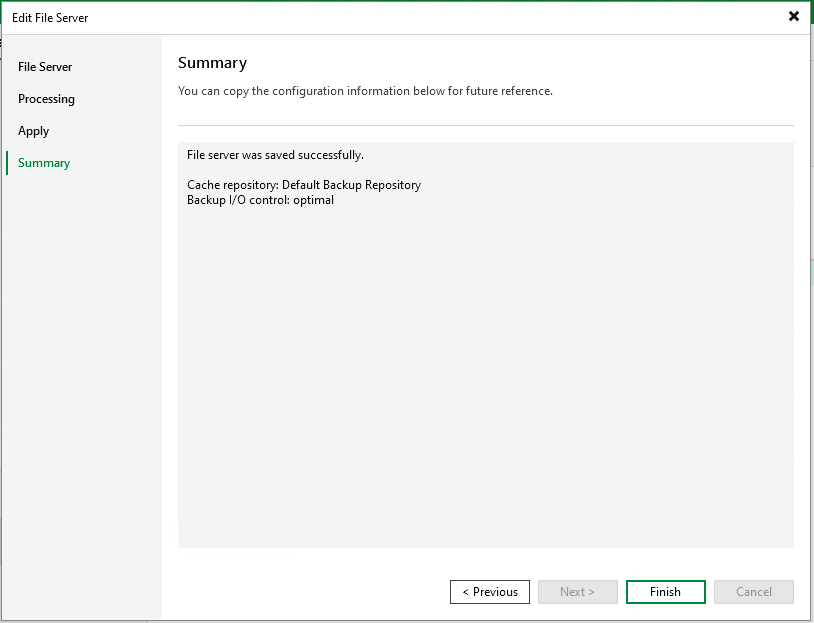The width and height of the screenshot is (814, 623).
Task: Click the greyed-out Cancel button
Action: pos(753,592)
